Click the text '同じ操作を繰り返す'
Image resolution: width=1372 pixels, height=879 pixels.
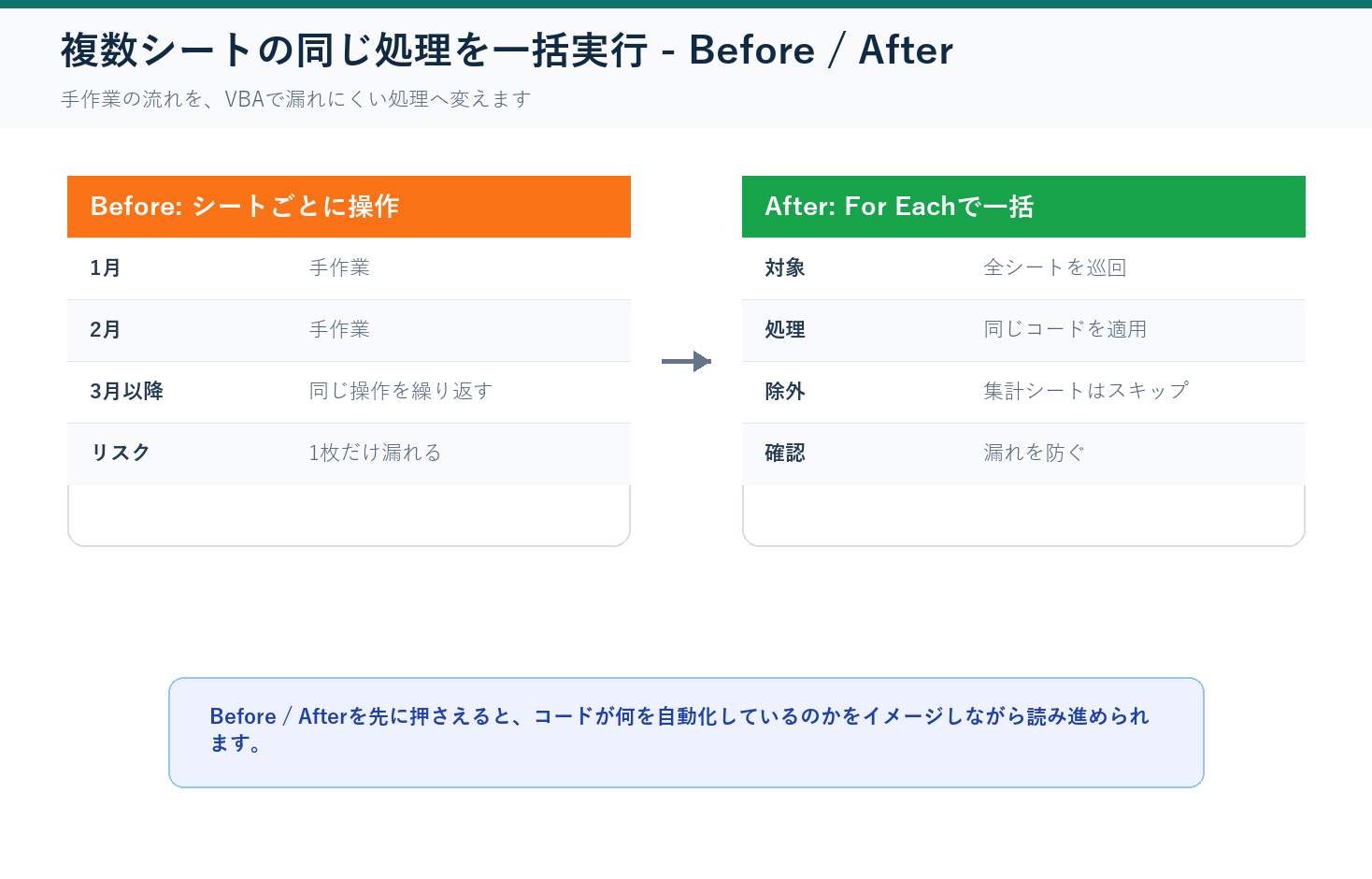401,391
